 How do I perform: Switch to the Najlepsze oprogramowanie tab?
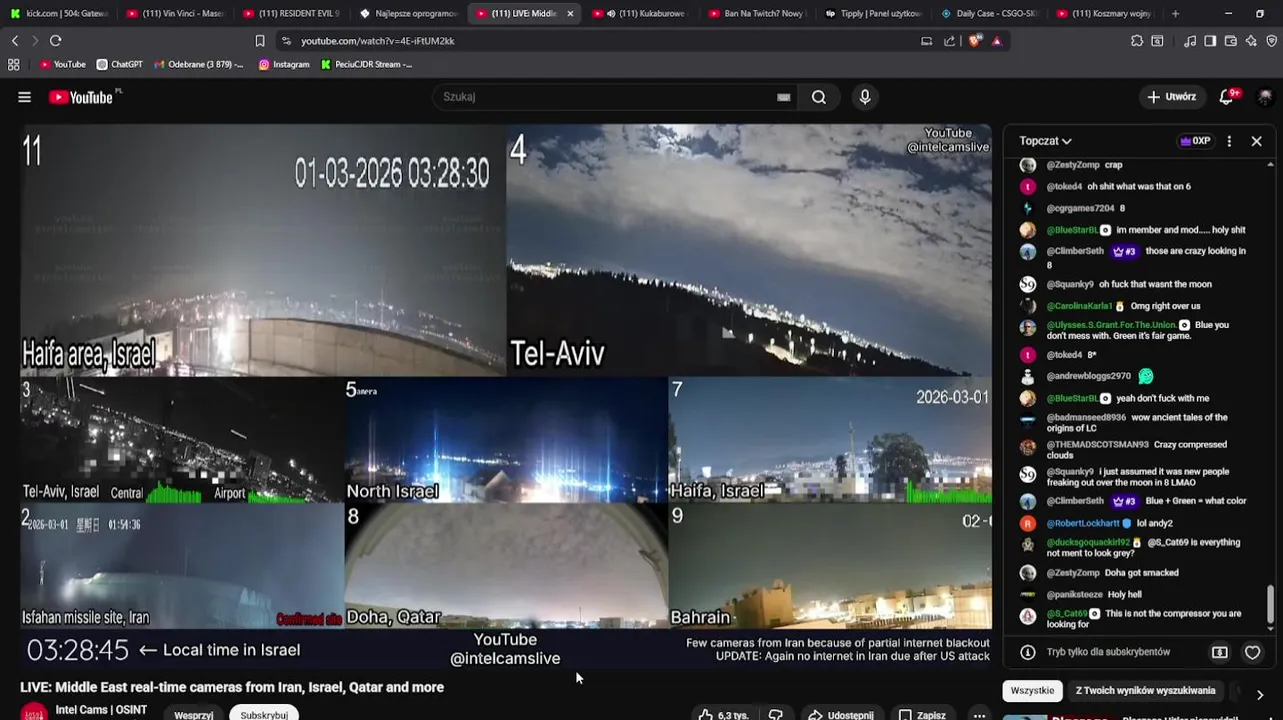coord(408,14)
